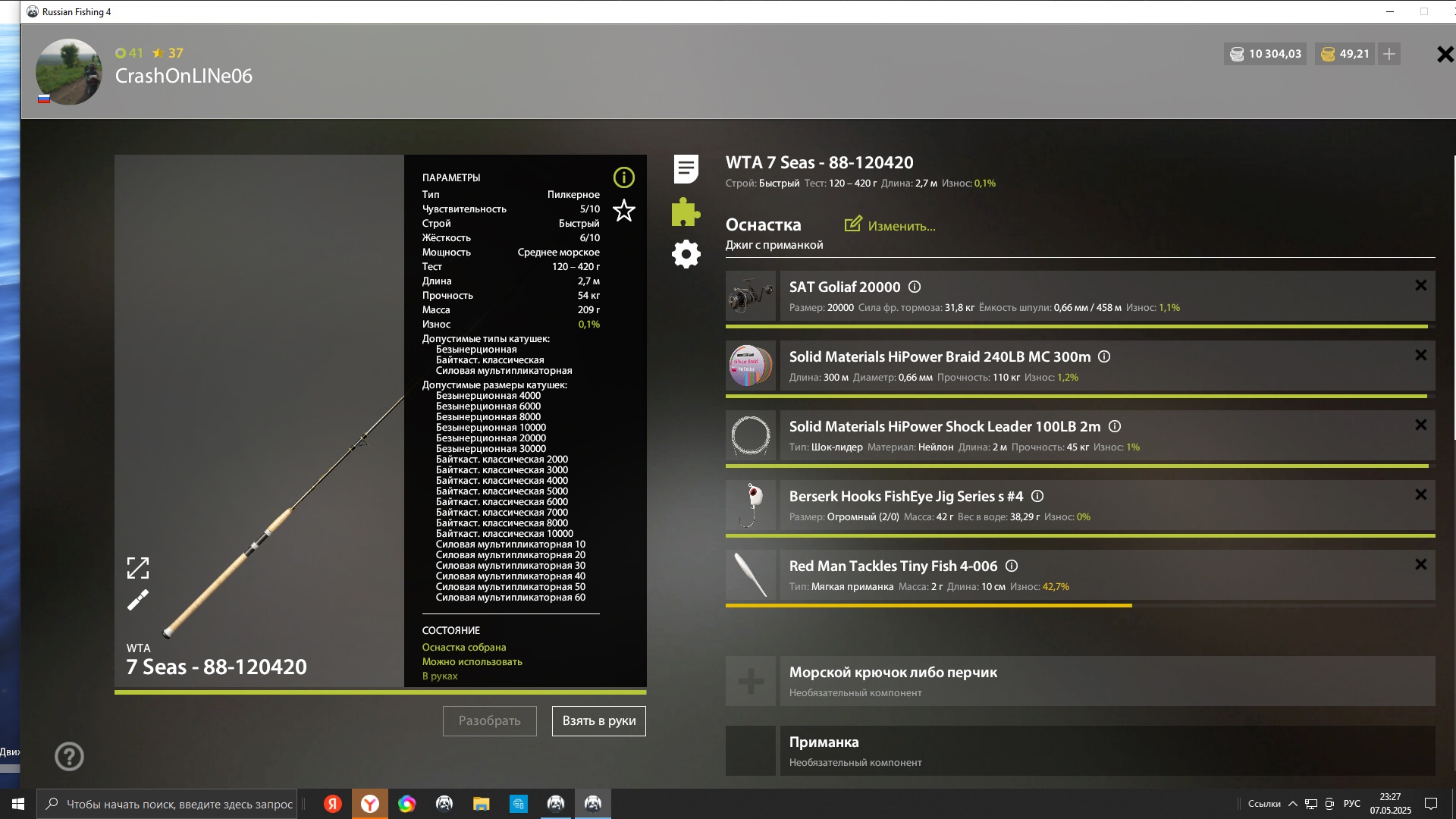Click the Изменить… edit rig link
The width and height of the screenshot is (1456, 819).
point(902,226)
